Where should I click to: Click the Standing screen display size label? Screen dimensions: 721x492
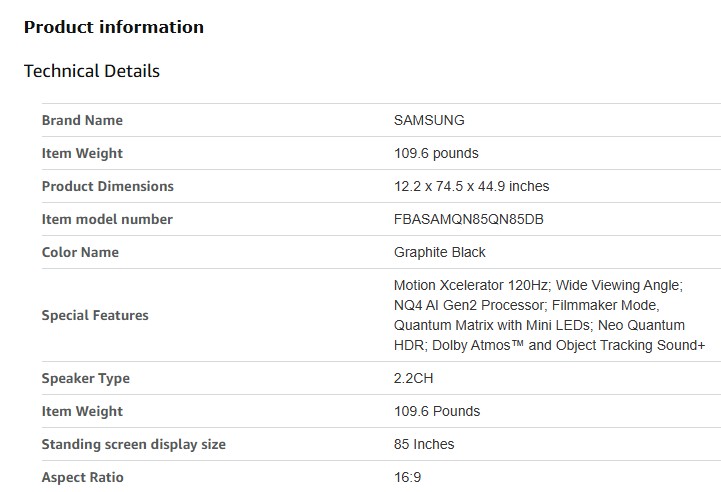pyautogui.click(x=133, y=444)
